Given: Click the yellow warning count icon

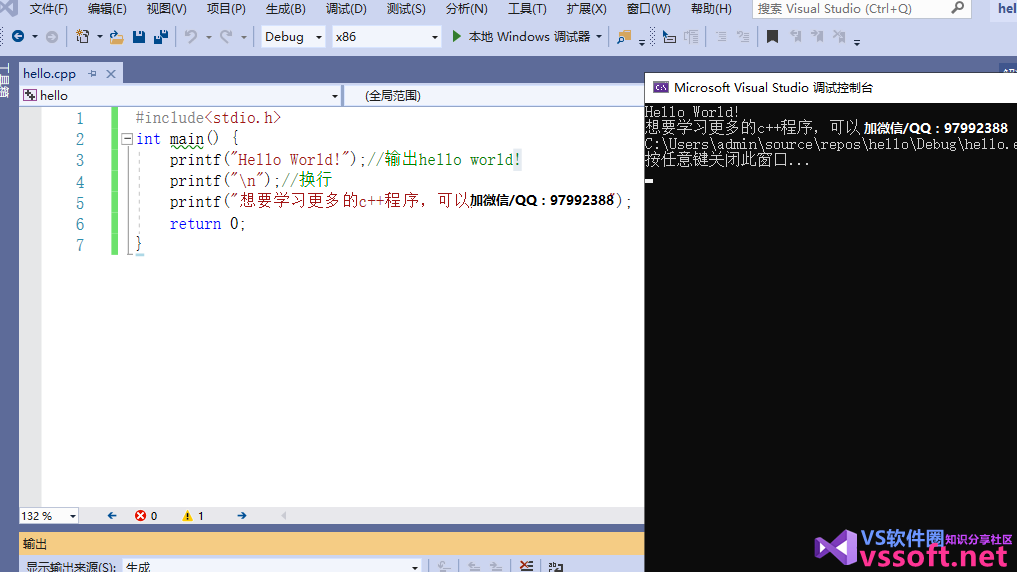Looking at the screenshot, I should coord(187,516).
